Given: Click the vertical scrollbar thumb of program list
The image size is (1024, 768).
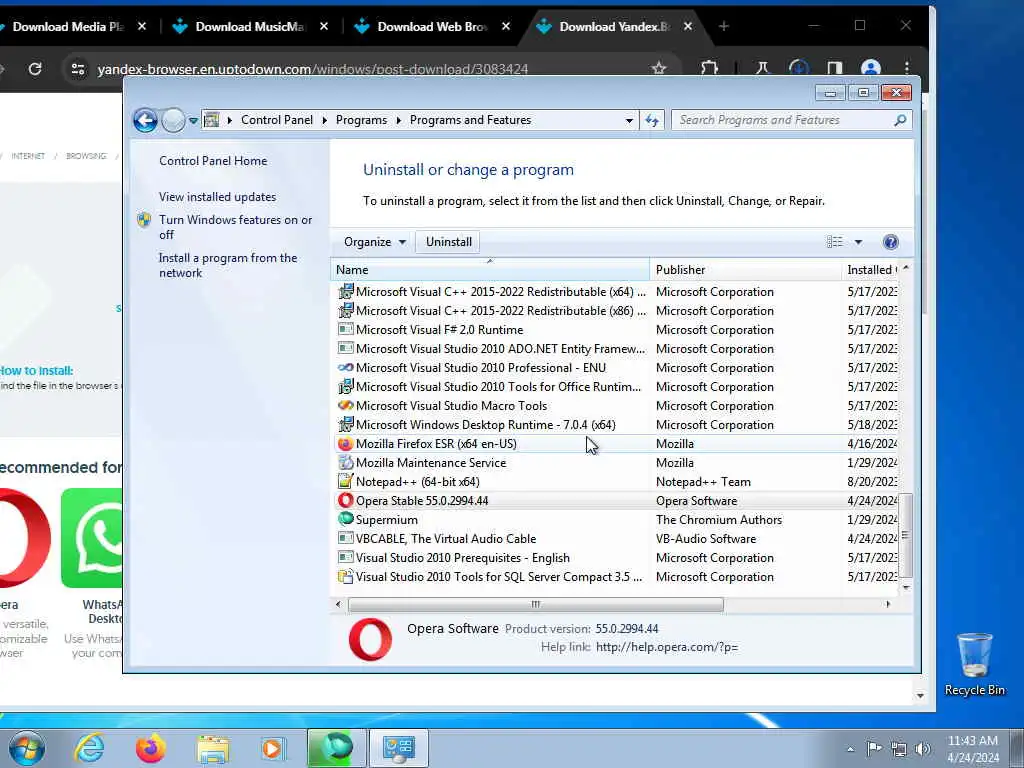Looking at the screenshot, I should point(905,536).
